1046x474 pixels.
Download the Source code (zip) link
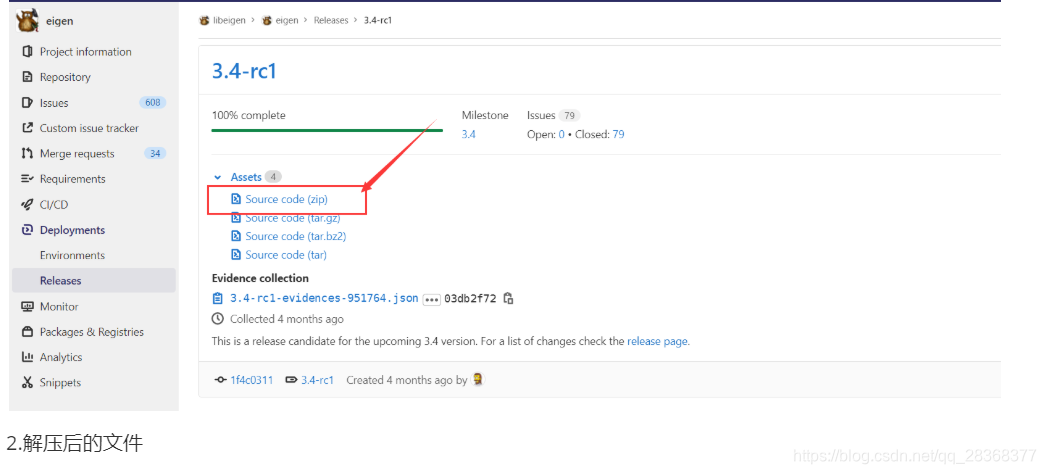click(287, 199)
